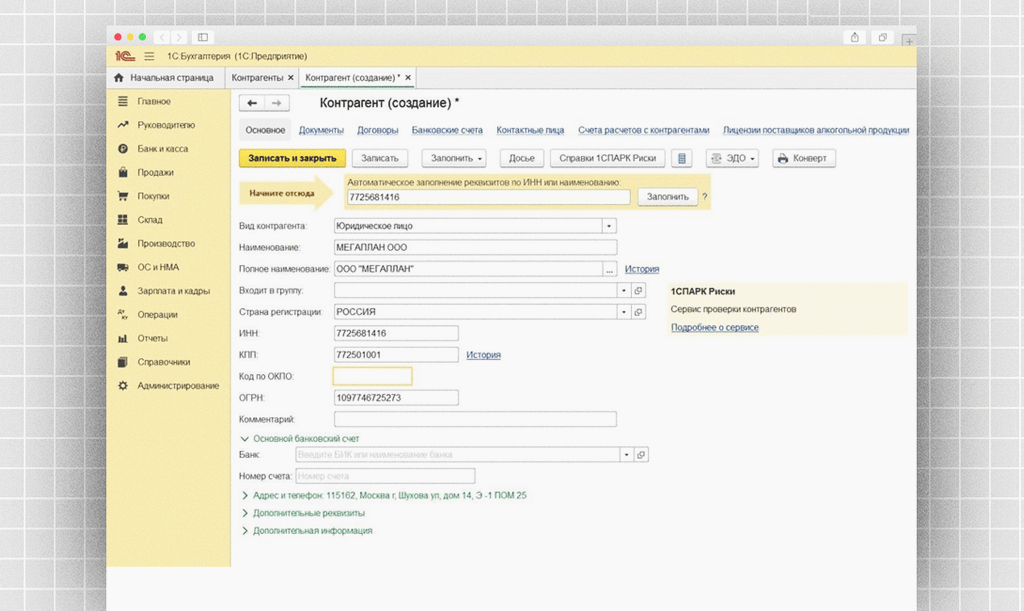Click the Досье button
Screen dimensions: 1024x611
[522, 158]
